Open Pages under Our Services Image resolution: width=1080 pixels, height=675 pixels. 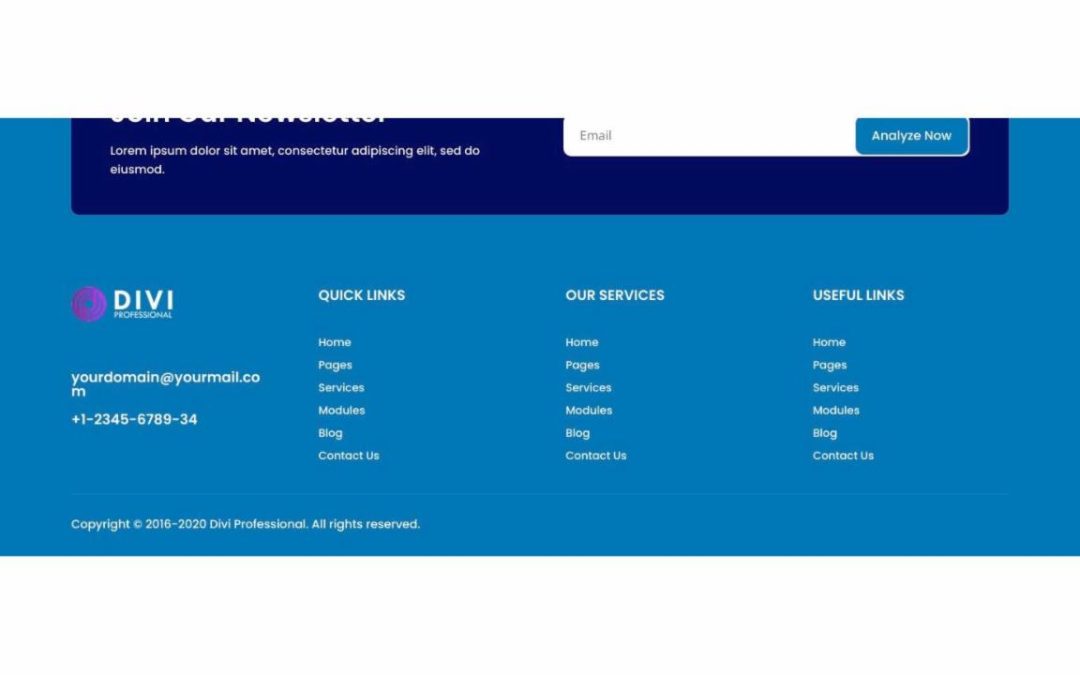pyautogui.click(x=582, y=365)
